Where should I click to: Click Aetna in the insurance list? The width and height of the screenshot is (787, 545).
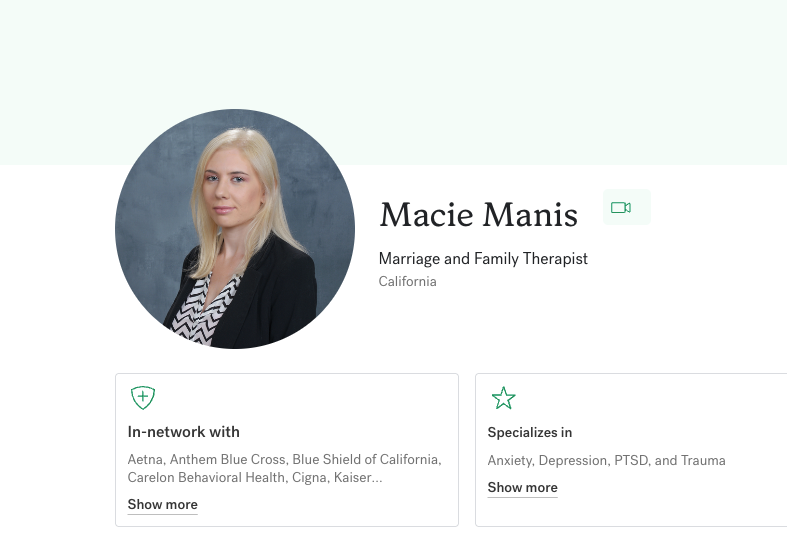pos(146,460)
